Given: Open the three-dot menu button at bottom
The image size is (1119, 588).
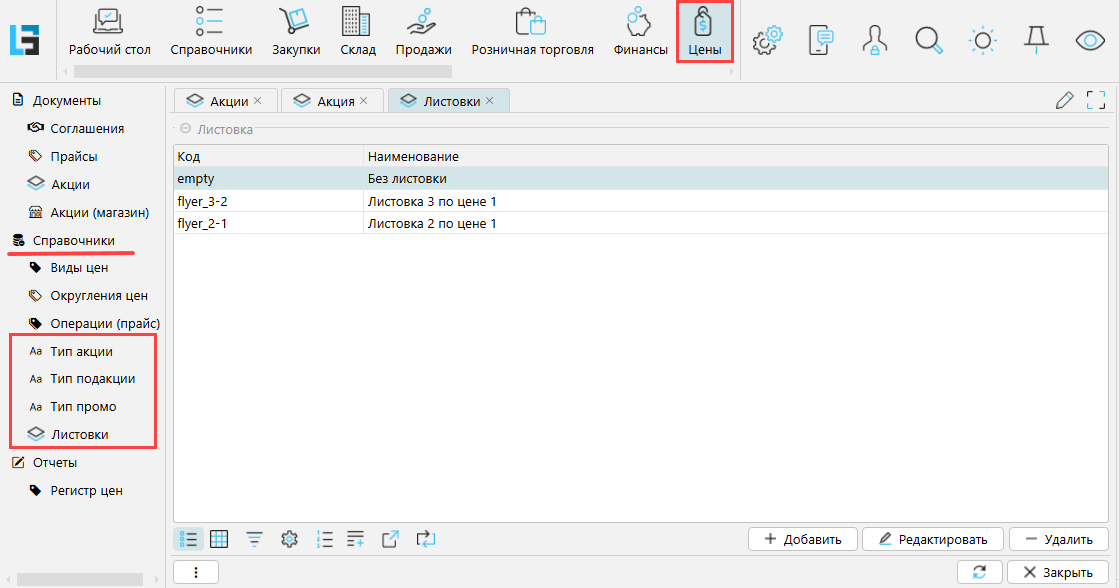Looking at the screenshot, I should (196, 572).
